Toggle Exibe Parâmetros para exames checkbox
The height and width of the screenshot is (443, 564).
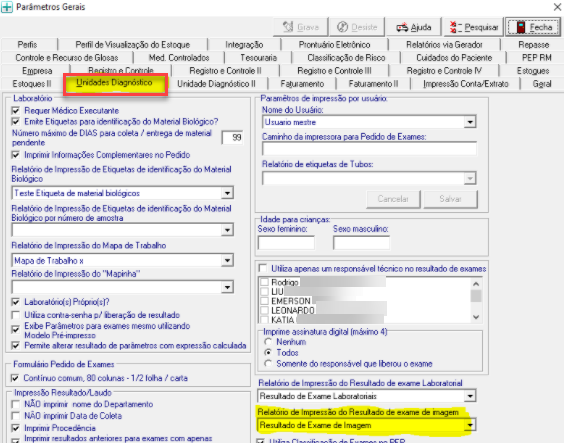(x=16, y=329)
